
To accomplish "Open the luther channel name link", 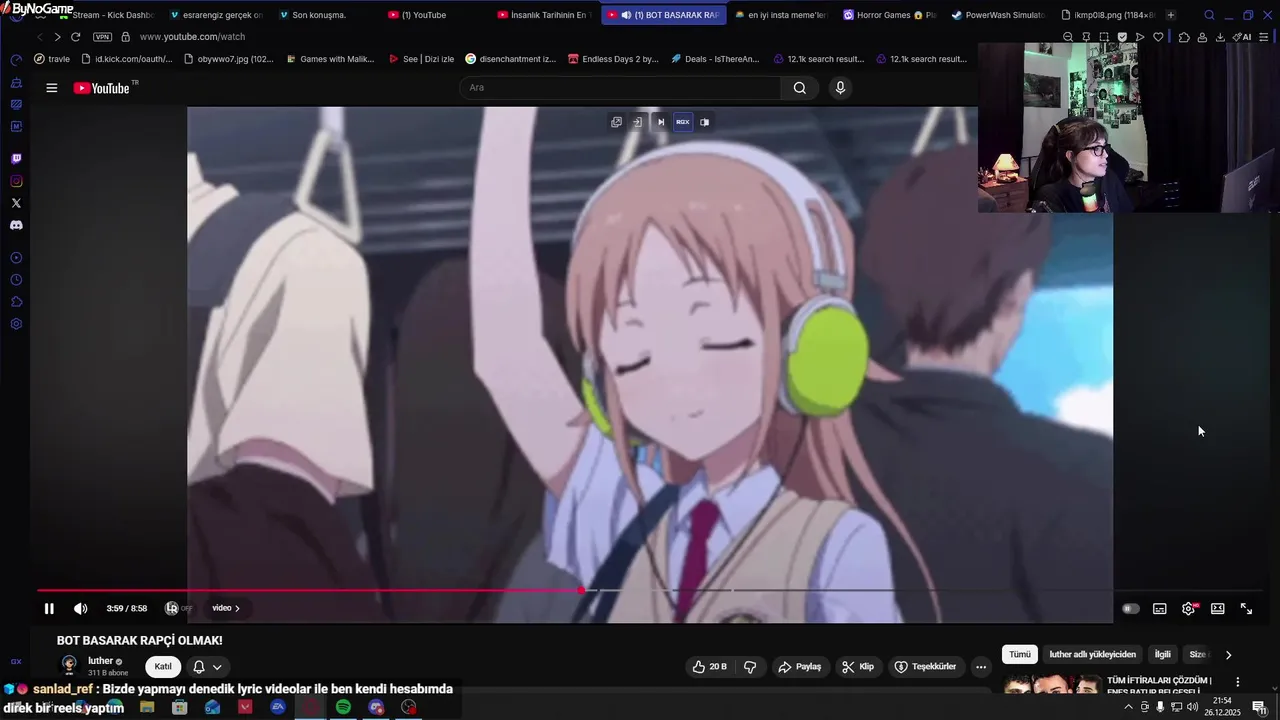I will [x=100, y=661].
